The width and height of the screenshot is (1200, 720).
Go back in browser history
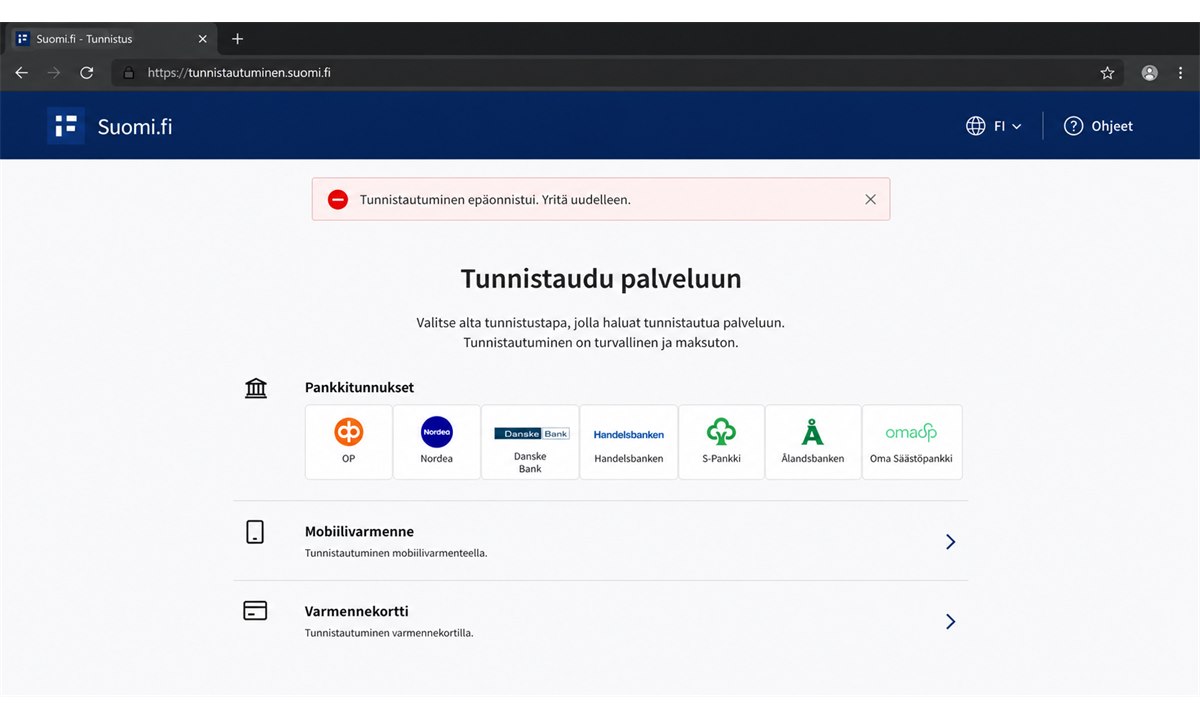[x=22, y=73]
